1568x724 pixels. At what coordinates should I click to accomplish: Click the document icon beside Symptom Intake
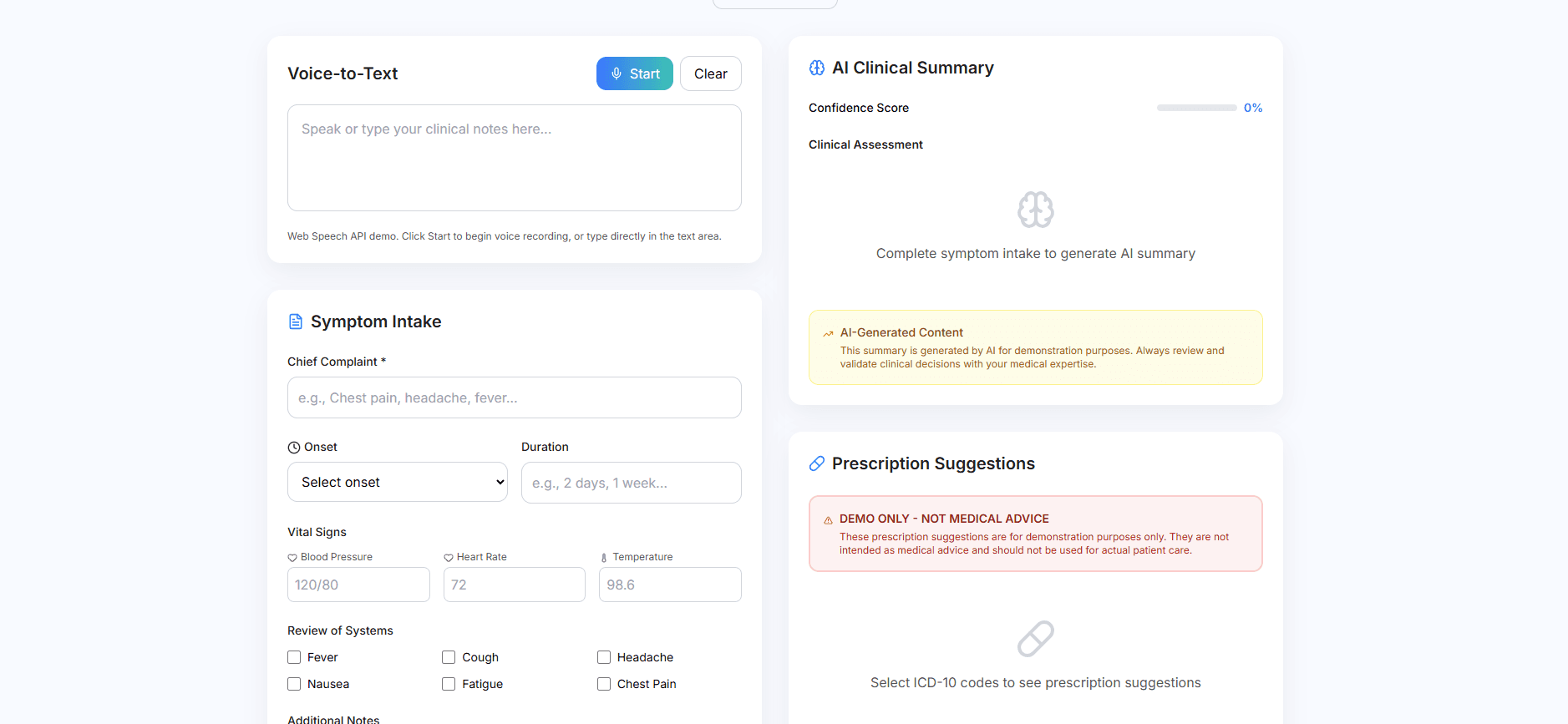pos(296,321)
